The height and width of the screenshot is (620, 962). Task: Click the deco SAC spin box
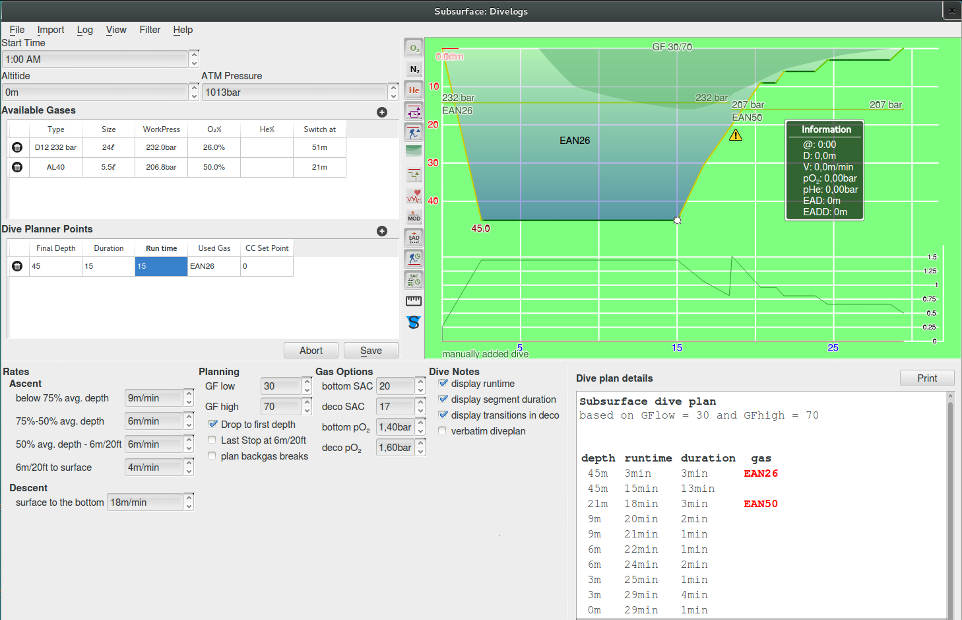[401, 407]
